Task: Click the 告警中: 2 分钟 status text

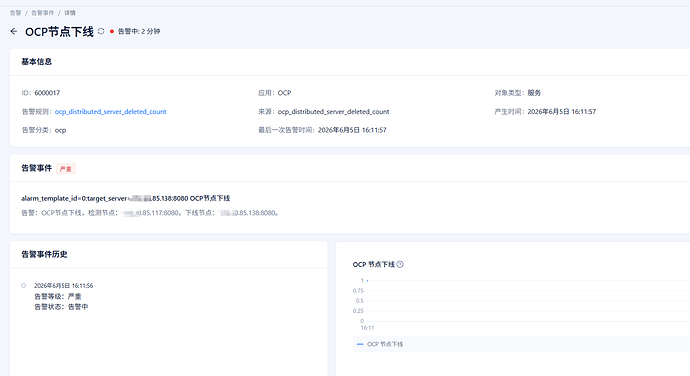Action: tap(139, 31)
